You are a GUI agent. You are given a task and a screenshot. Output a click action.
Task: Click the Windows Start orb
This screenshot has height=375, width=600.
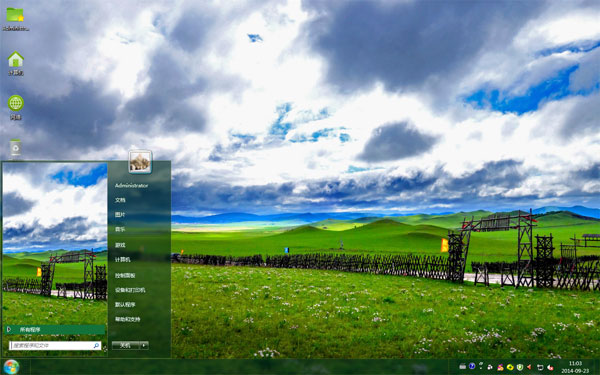pyautogui.click(x=11, y=367)
